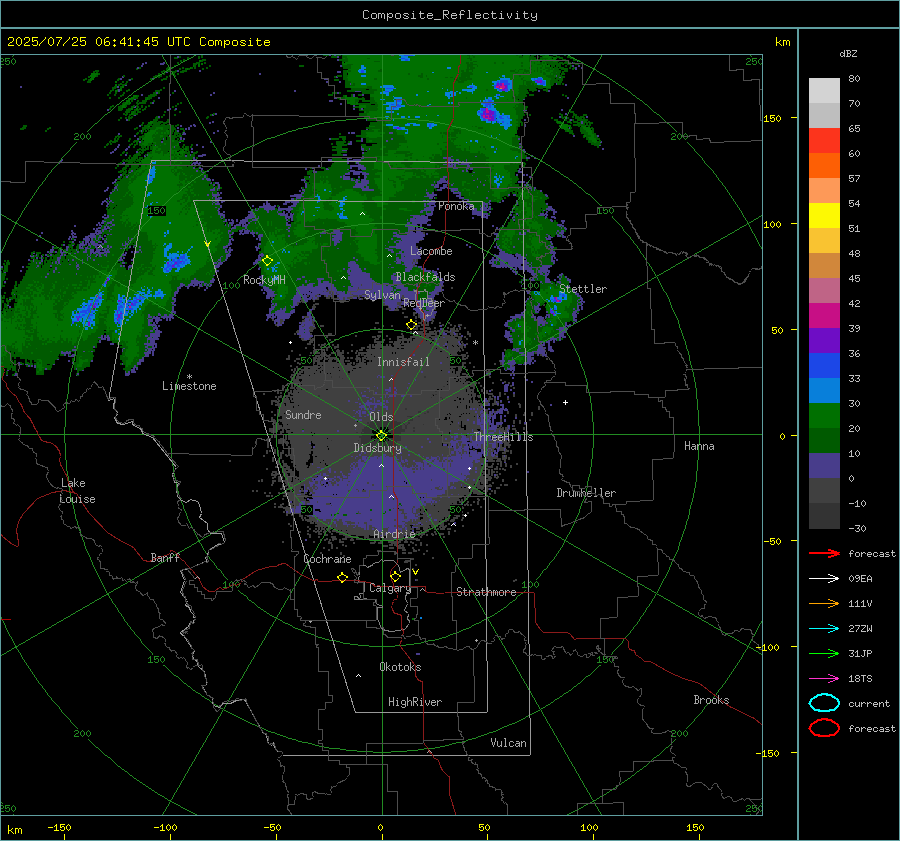
Task: Click the purple swatch between 39 and 36 dBZ
Action: click(x=824, y=340)
